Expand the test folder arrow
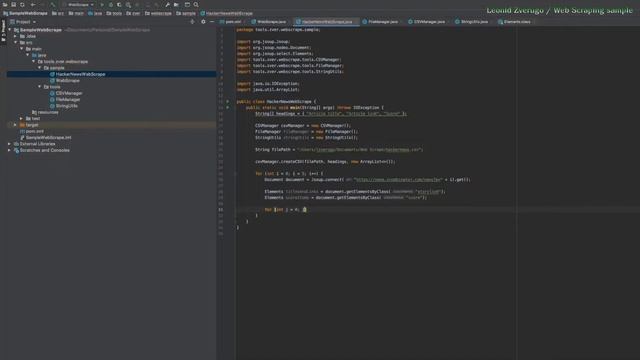 [x=22, y=118]
